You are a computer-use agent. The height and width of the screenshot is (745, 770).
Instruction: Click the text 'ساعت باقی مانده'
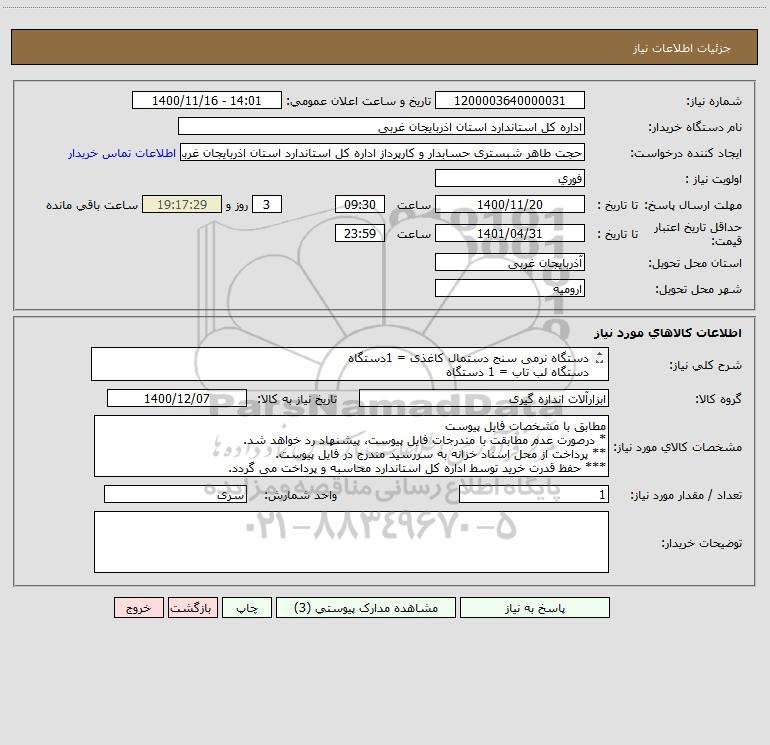click(92, 205)
